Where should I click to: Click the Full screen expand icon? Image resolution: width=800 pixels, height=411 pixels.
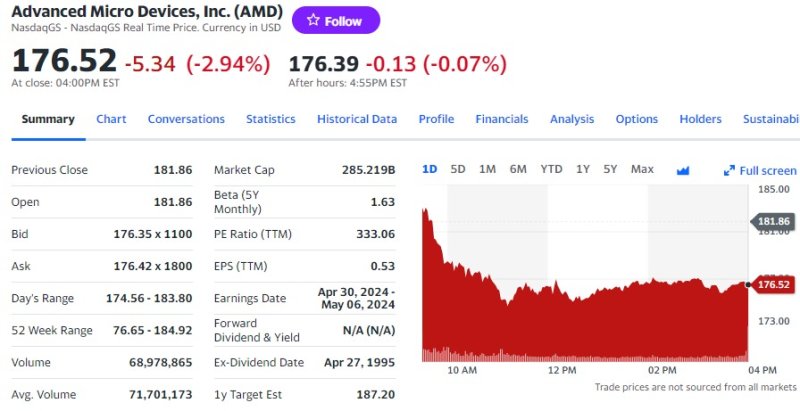[x=729, y=171]
